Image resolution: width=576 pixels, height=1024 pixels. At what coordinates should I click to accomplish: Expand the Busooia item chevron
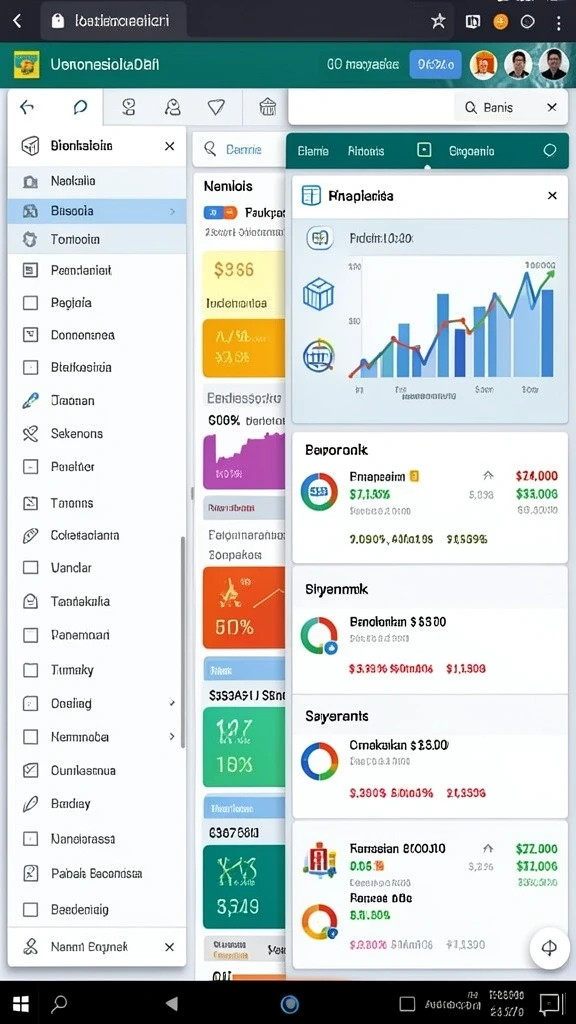tap(172, 211)
